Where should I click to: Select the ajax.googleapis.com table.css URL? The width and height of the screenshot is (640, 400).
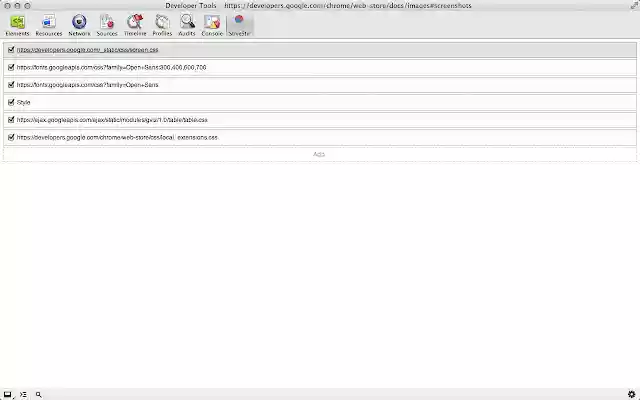point(112,120)
